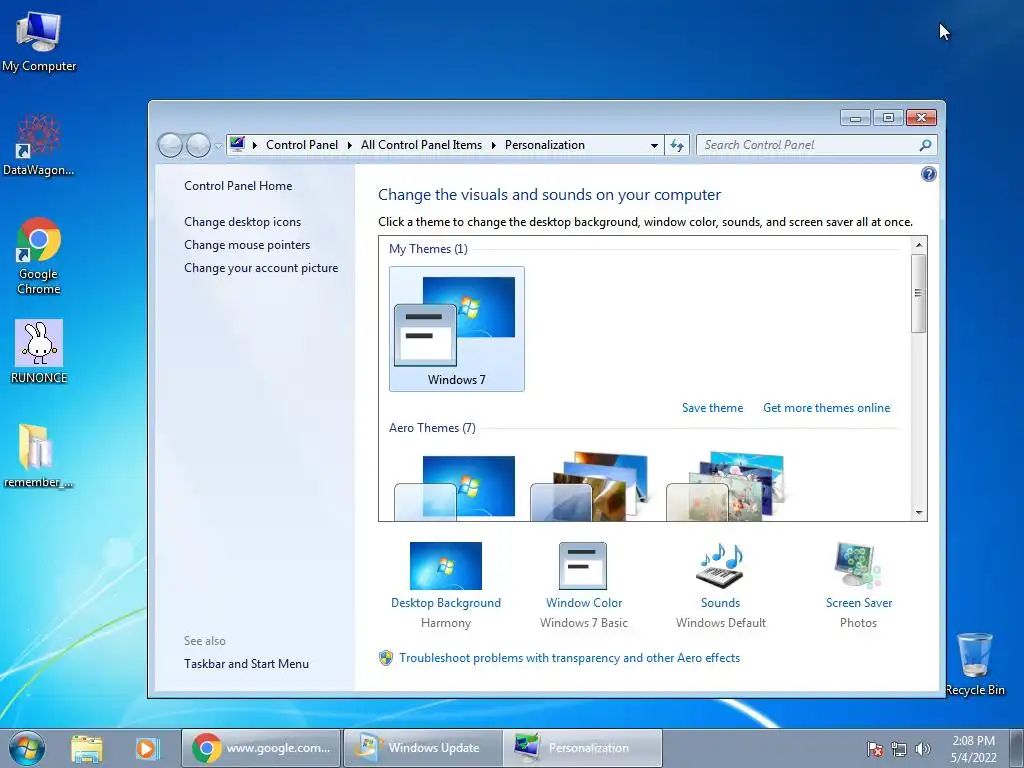The image size is (1024, 768).
Task: Expand the arrow after Control Panel breadcrumb
Action: [x=349, y=145]
